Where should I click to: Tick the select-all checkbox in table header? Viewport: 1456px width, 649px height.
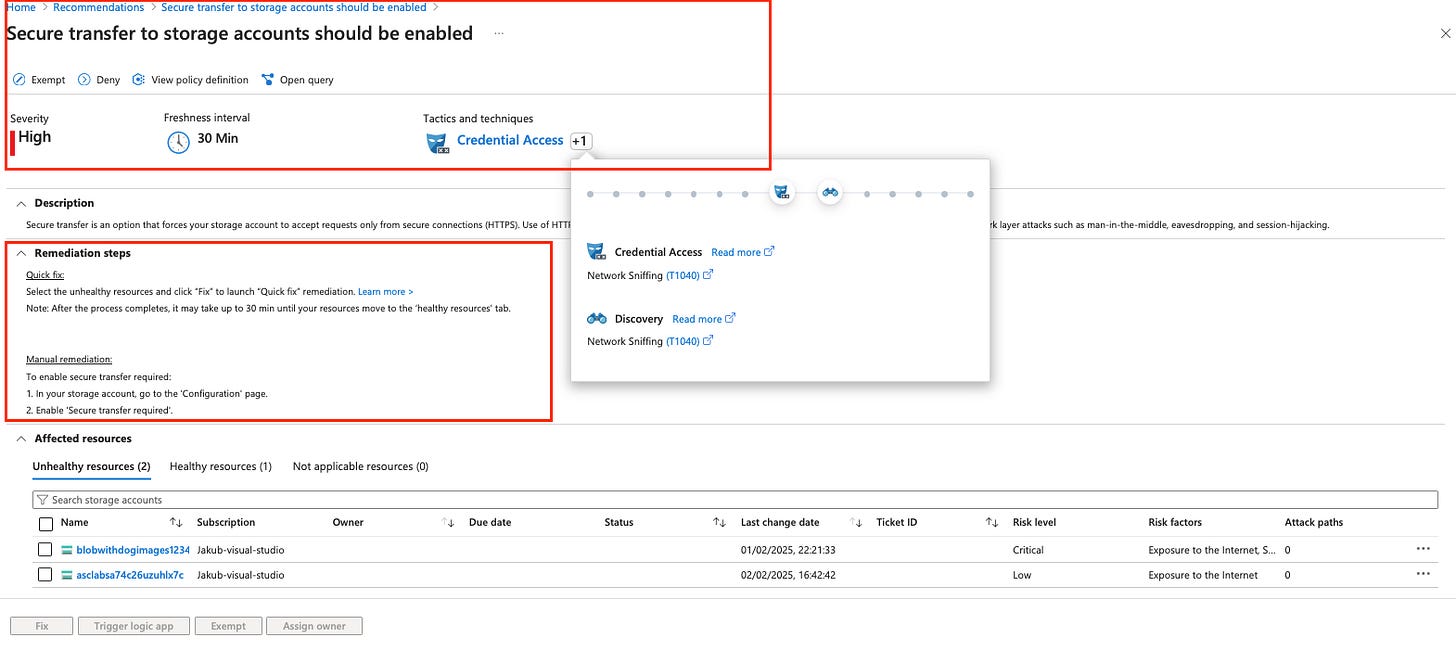pyautogui.click(x=45, y=523)
